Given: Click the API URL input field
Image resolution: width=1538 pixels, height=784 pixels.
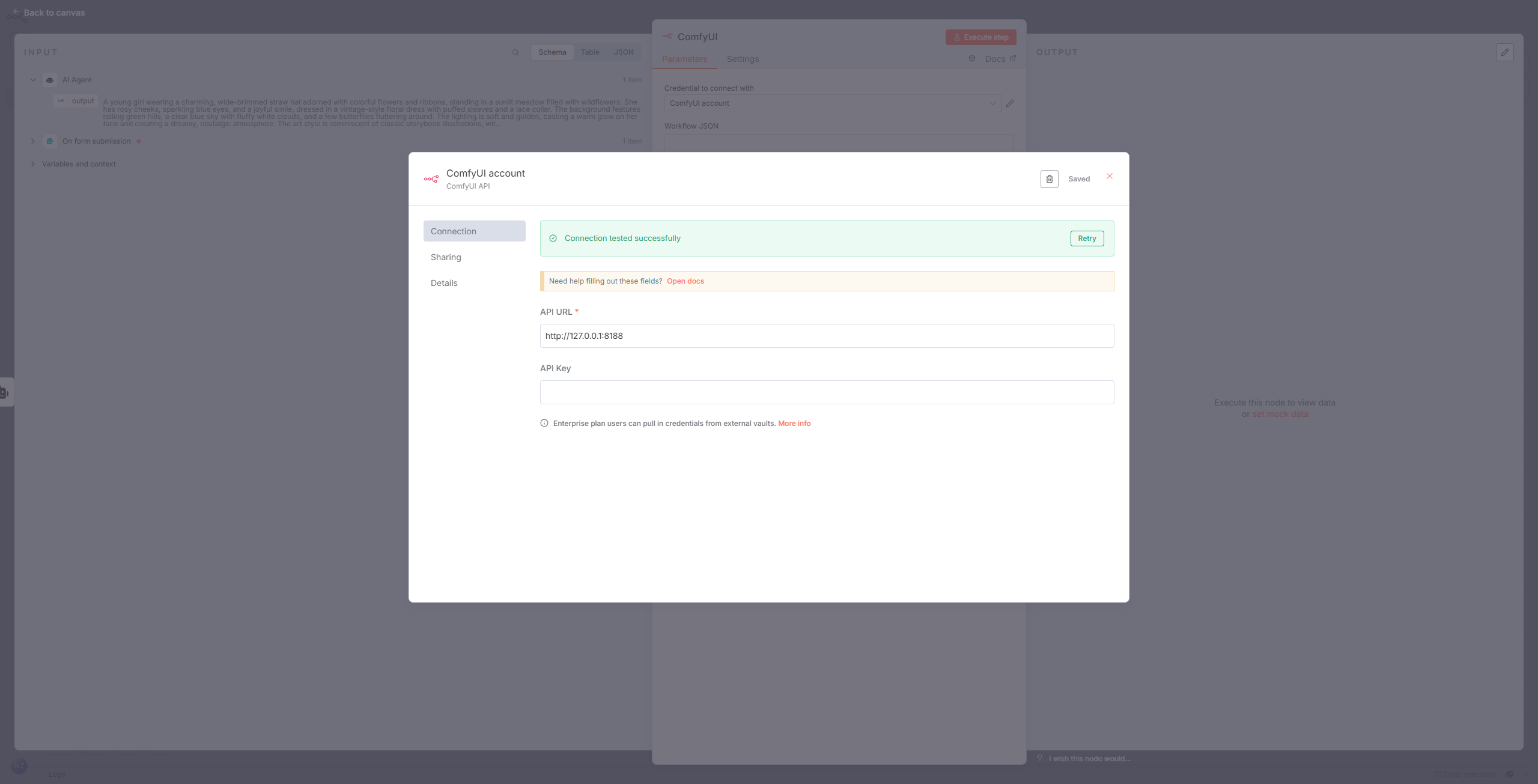Looking at the screenshot, I should [x=827, y=336].
